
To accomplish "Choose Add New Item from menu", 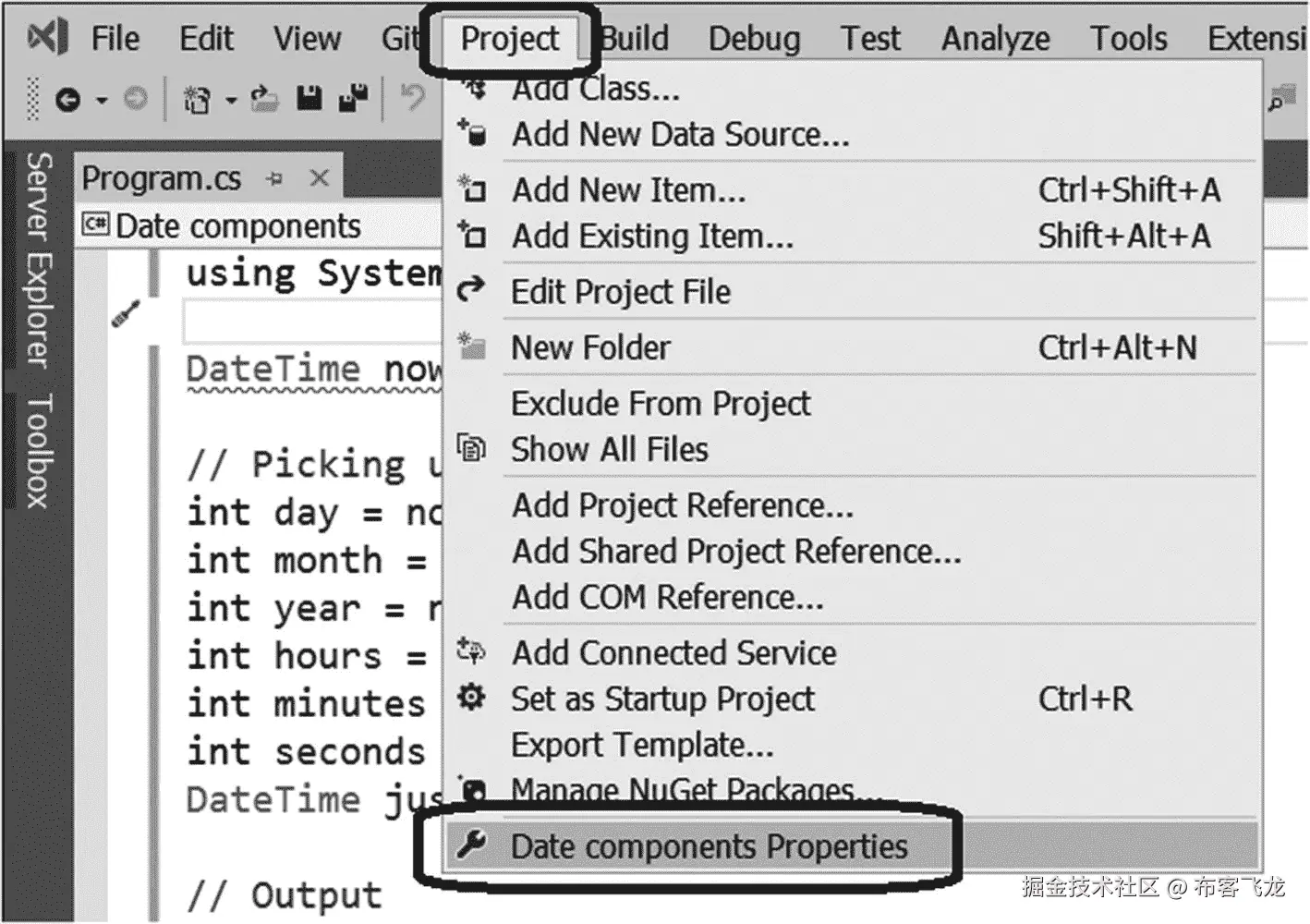I will click(628, 190).
